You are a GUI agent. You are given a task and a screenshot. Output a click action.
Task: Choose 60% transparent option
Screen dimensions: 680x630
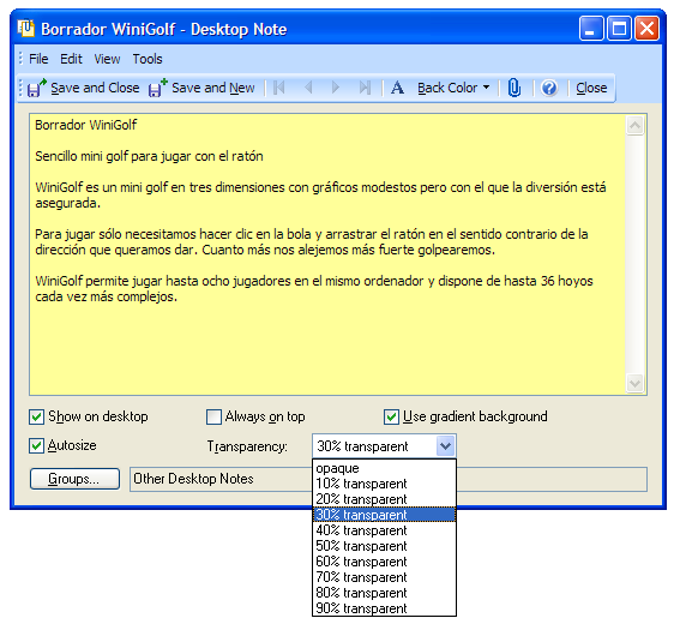pyautogui.click(x=384, y=561)
